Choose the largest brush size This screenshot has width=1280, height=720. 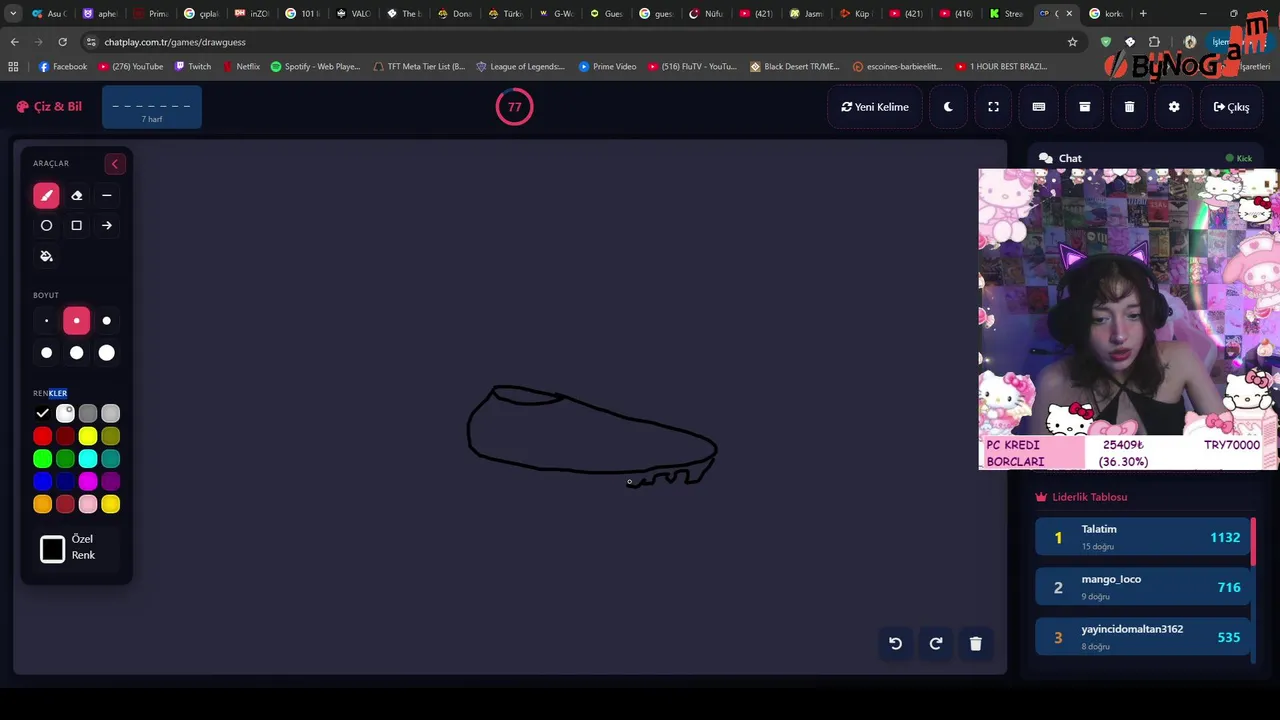(107, 353)
